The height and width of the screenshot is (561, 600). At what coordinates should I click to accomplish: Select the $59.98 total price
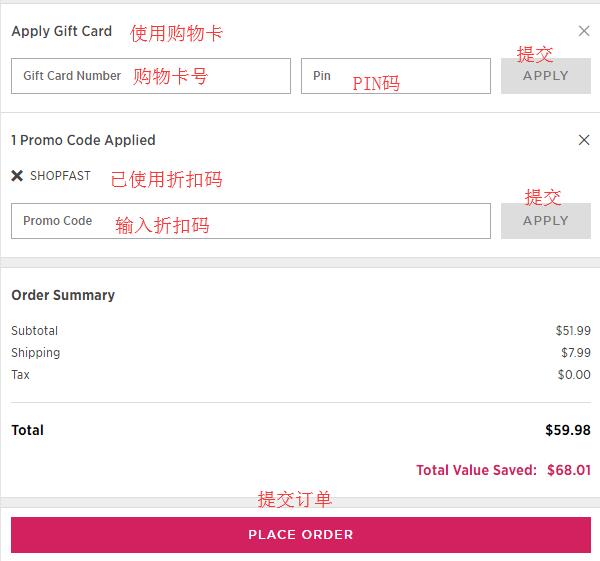[567, 430]
